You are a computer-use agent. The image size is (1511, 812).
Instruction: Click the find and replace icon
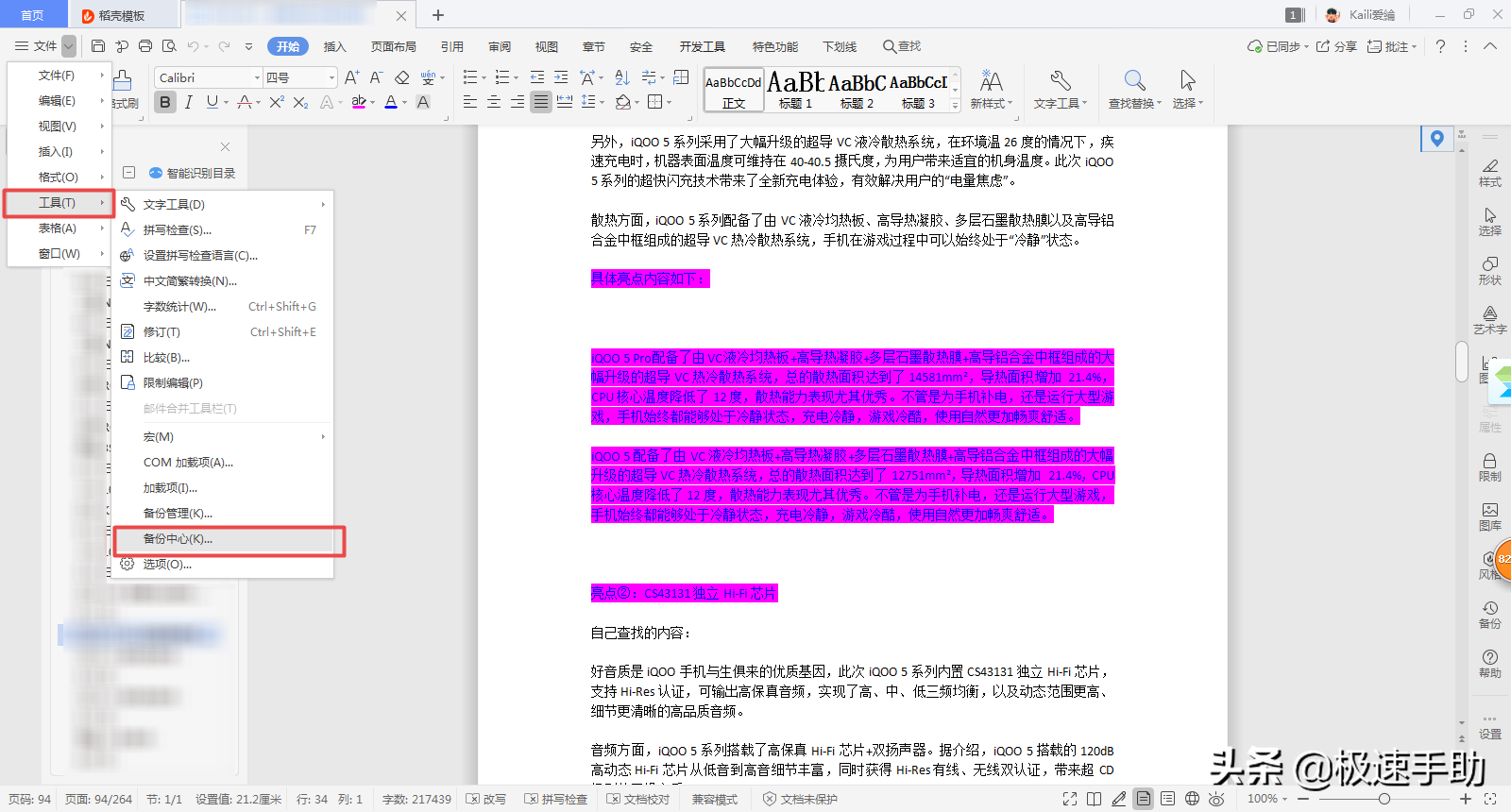pos(1135,80)
